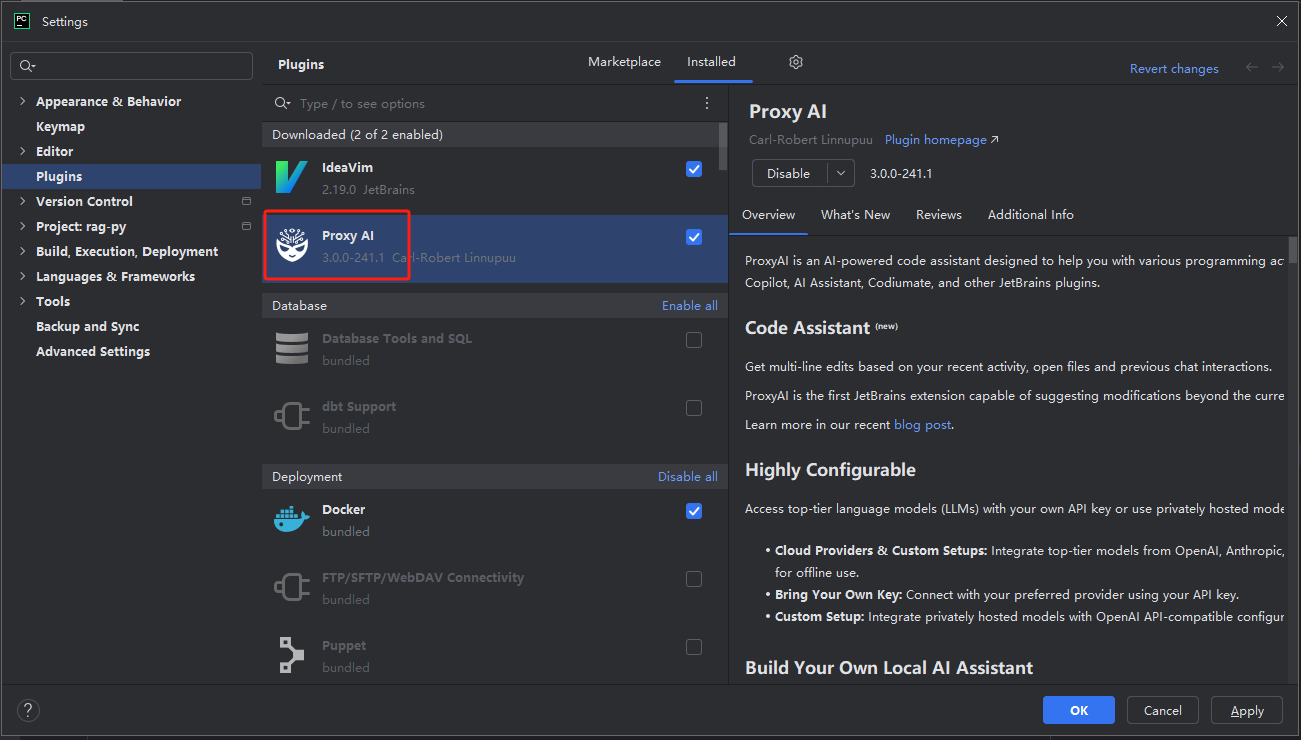Click the Proxy AI plugin mask icon
Screen dimensions: 1301x740
coord(292,245)
